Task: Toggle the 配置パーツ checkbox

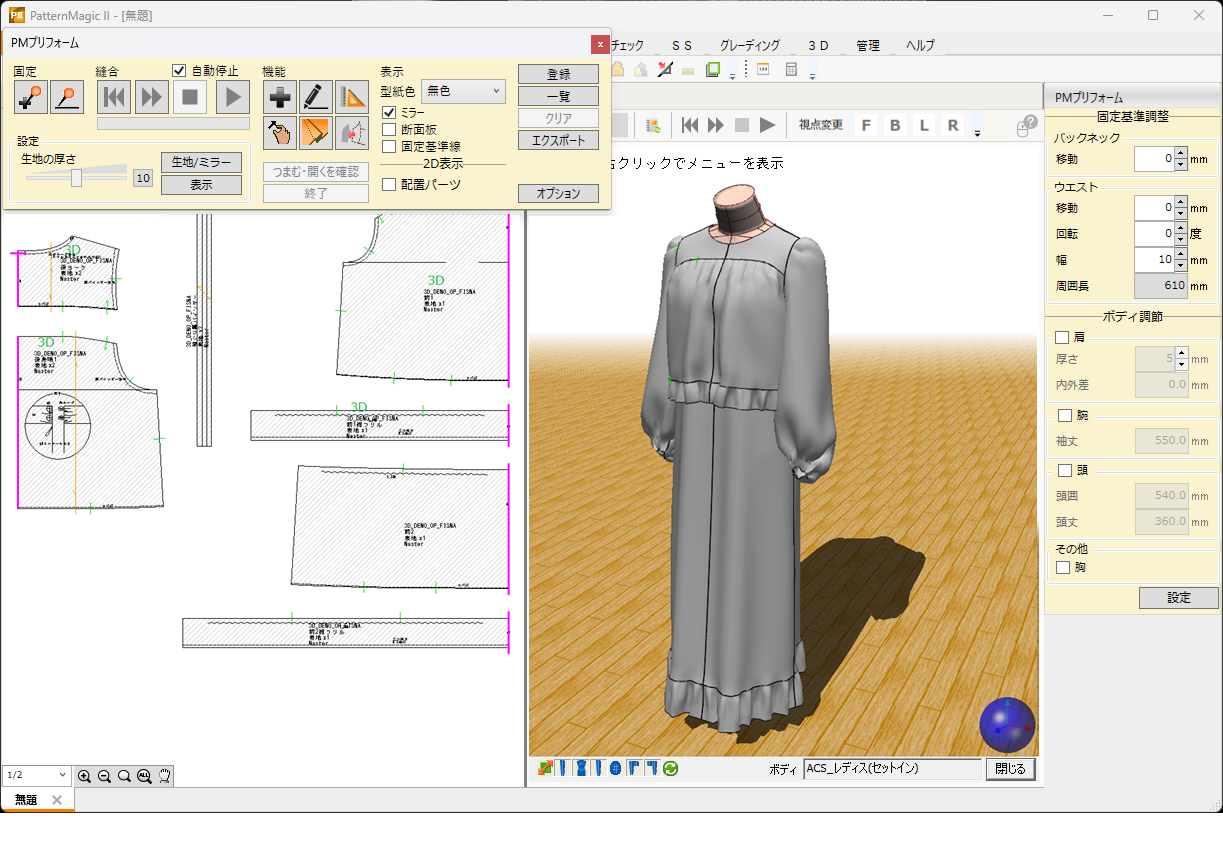Action: click(x=390, y=184)
